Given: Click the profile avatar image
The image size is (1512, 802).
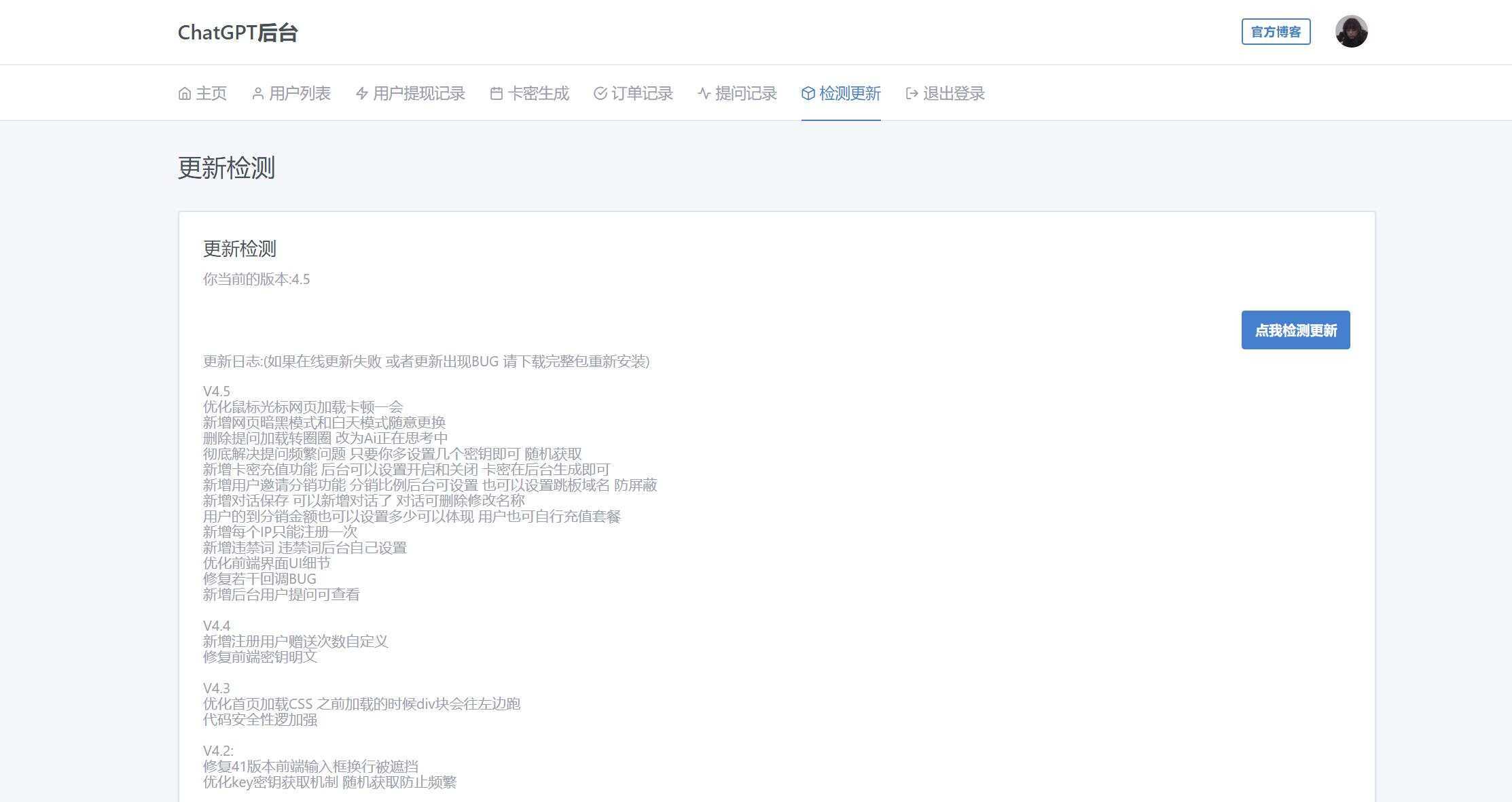Looking at the screenshot, I should tap(1352, 31).
